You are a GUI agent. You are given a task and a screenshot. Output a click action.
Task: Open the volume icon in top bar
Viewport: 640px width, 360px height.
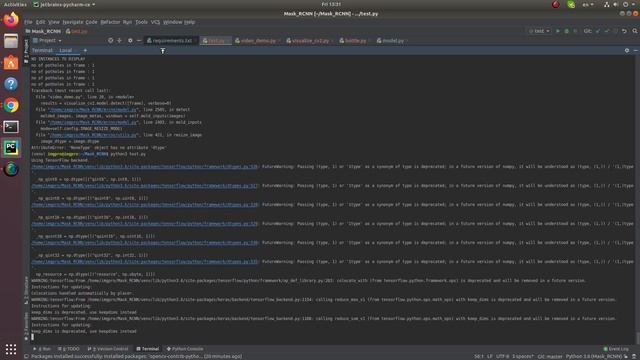(616, 4)
